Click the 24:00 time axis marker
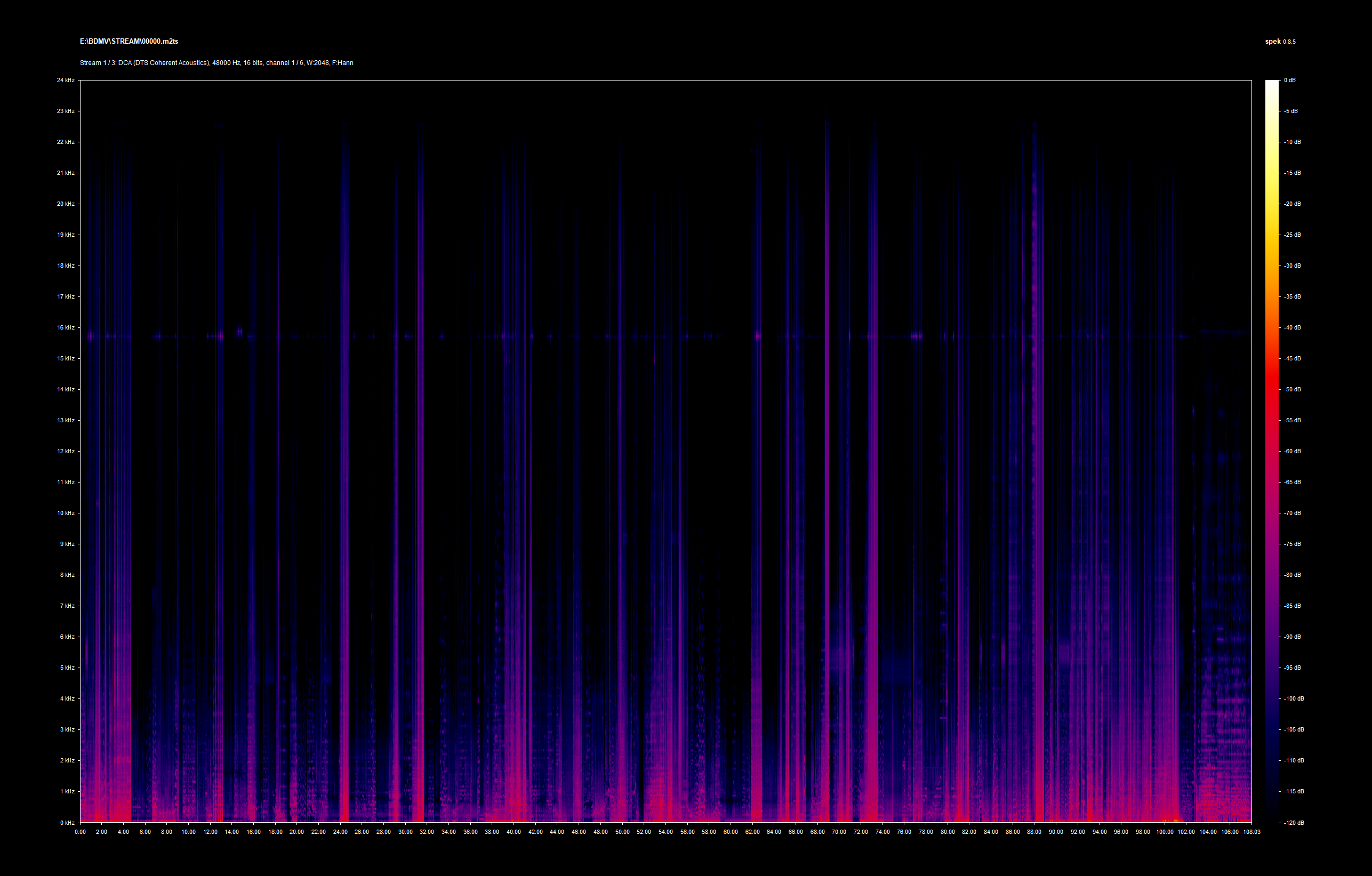Viewport: 1372px width, 876px height. click(340, 832)
